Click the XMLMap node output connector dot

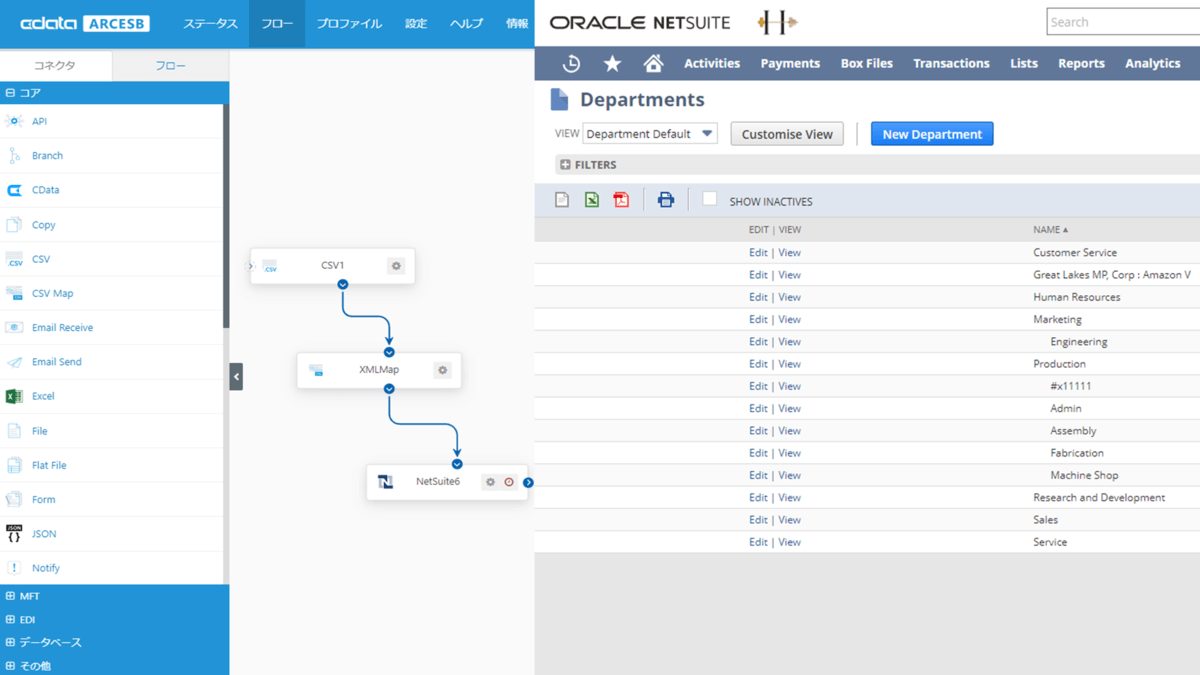pyautogui.click(x=389, y=389)
